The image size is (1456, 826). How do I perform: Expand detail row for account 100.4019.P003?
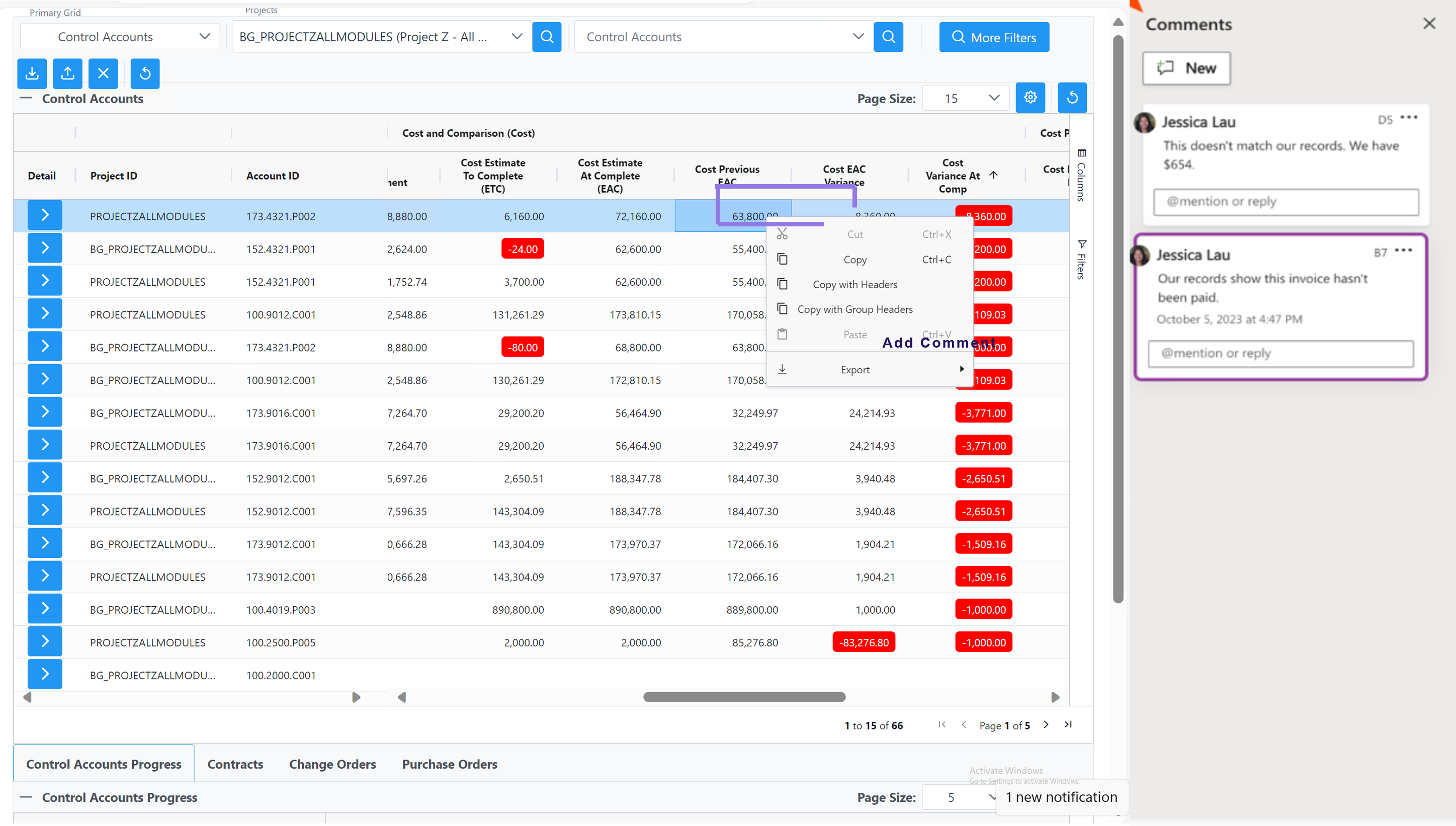[45, 609]
